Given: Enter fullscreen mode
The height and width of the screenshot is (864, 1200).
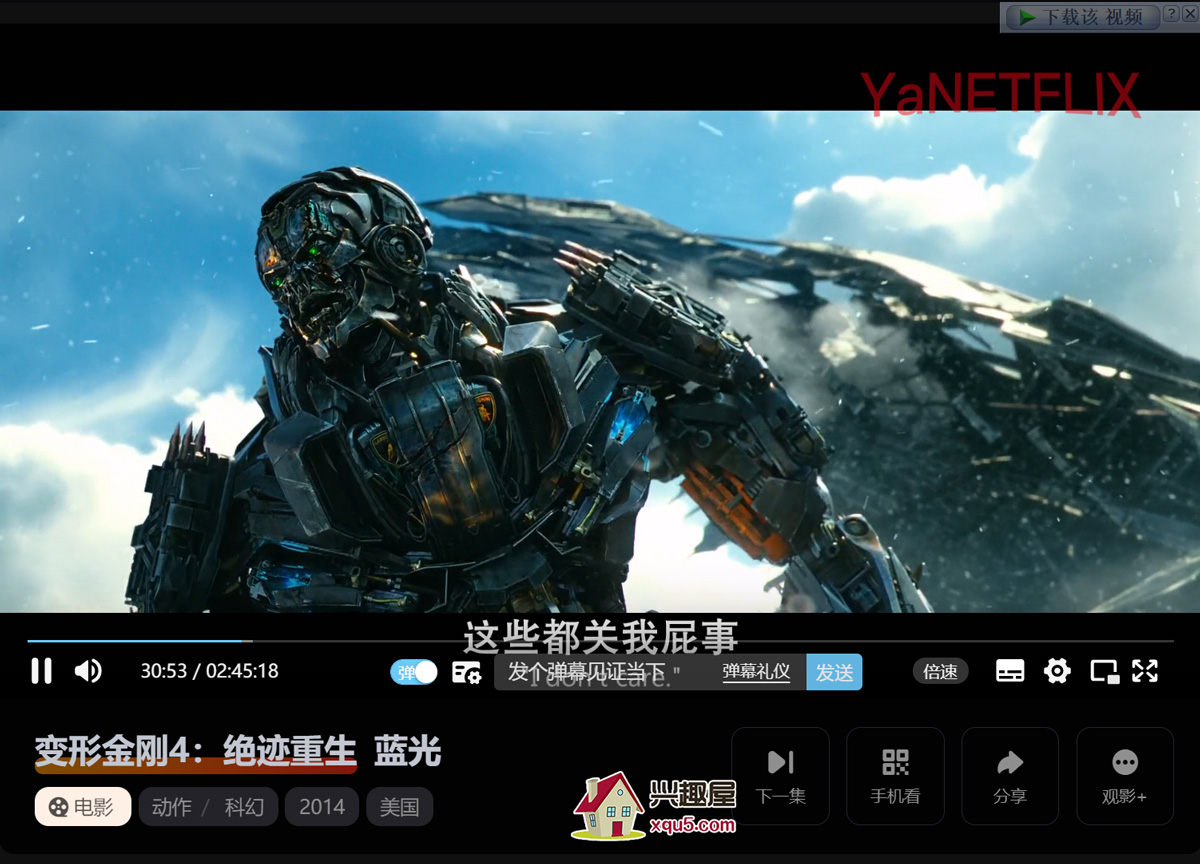Looking at the screenshot, I should click(1145, 671).
